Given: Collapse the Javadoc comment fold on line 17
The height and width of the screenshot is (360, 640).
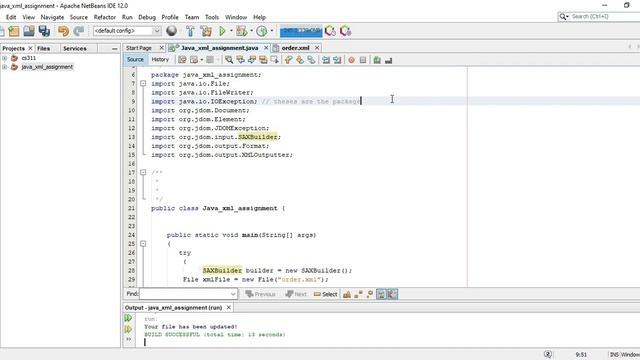Looking at the screenshot, I should [143, 172].
